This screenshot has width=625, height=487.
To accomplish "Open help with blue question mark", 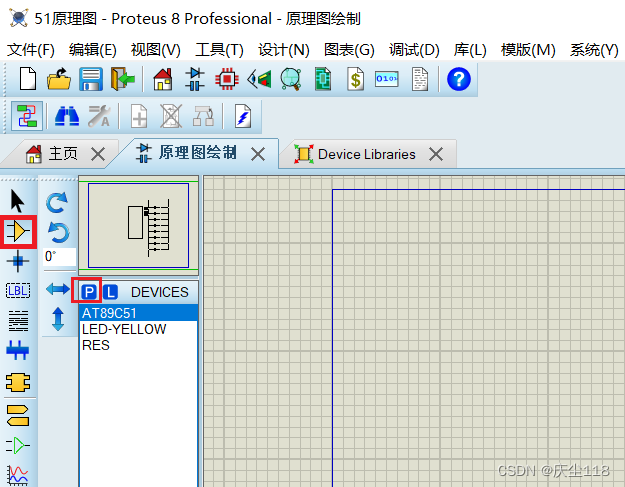I will click(459, 79).
